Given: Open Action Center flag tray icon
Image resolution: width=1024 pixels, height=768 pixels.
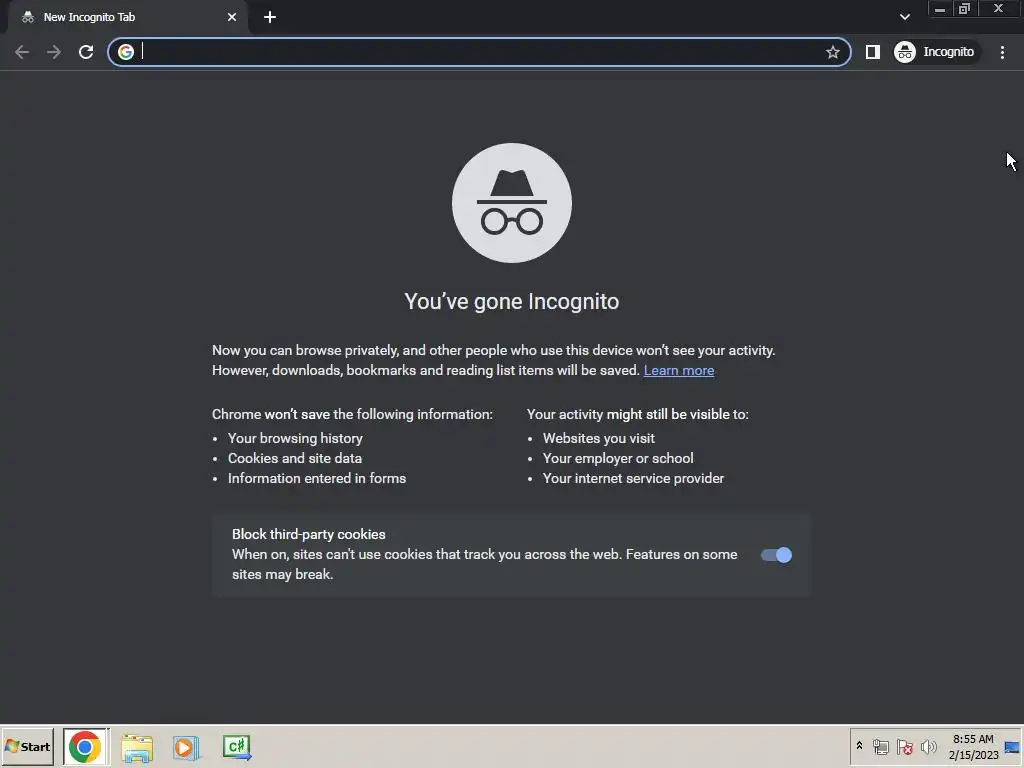Looking at the screenshot, I should pyautogui.click(x=904, y=747).
